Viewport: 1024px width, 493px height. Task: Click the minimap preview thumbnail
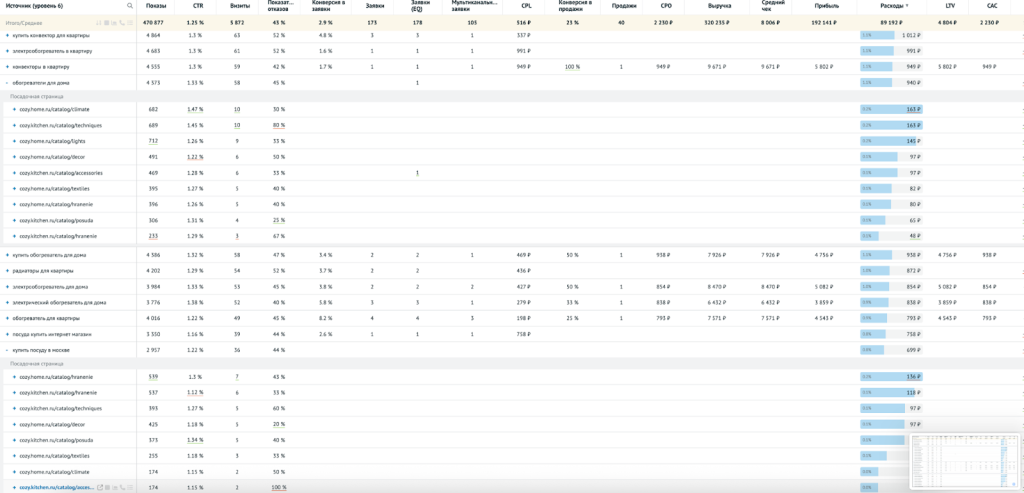pyautogui.click(x=964, y=461)
